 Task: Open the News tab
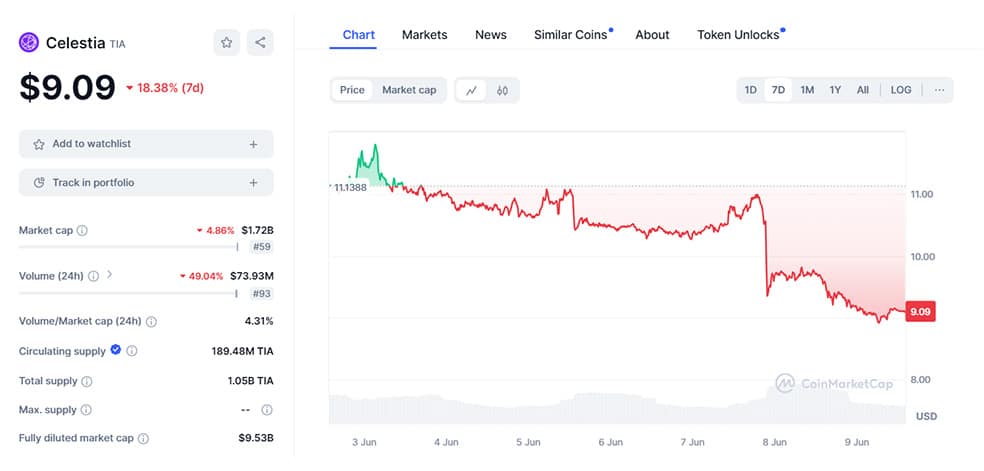coord(491,35)
